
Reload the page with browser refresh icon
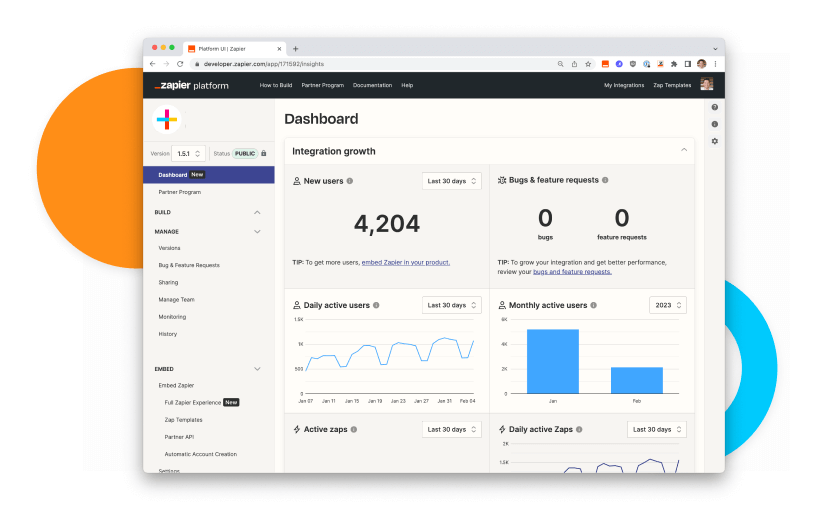click(x=180, y=63)
